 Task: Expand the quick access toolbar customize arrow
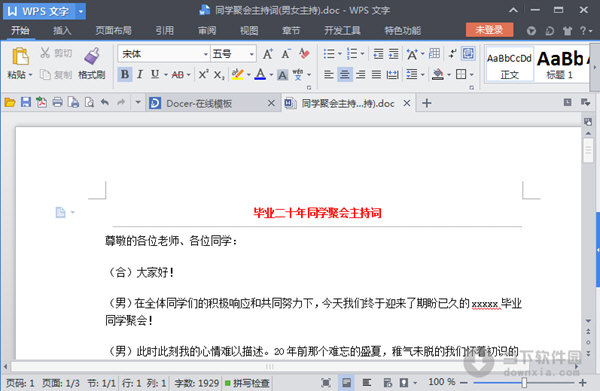coord(138,102)
